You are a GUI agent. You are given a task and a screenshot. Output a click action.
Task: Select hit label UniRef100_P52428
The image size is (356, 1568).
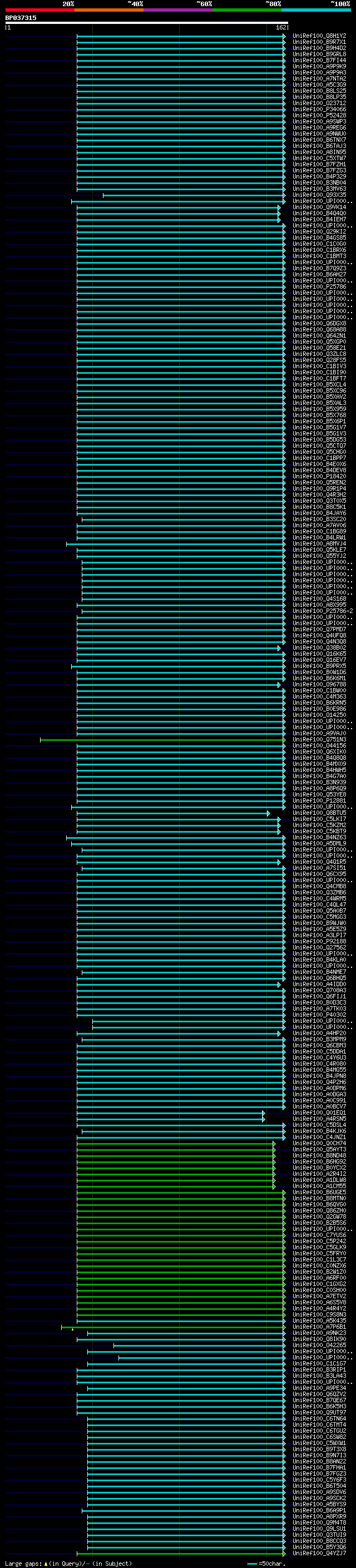click(x=319, y=115)
